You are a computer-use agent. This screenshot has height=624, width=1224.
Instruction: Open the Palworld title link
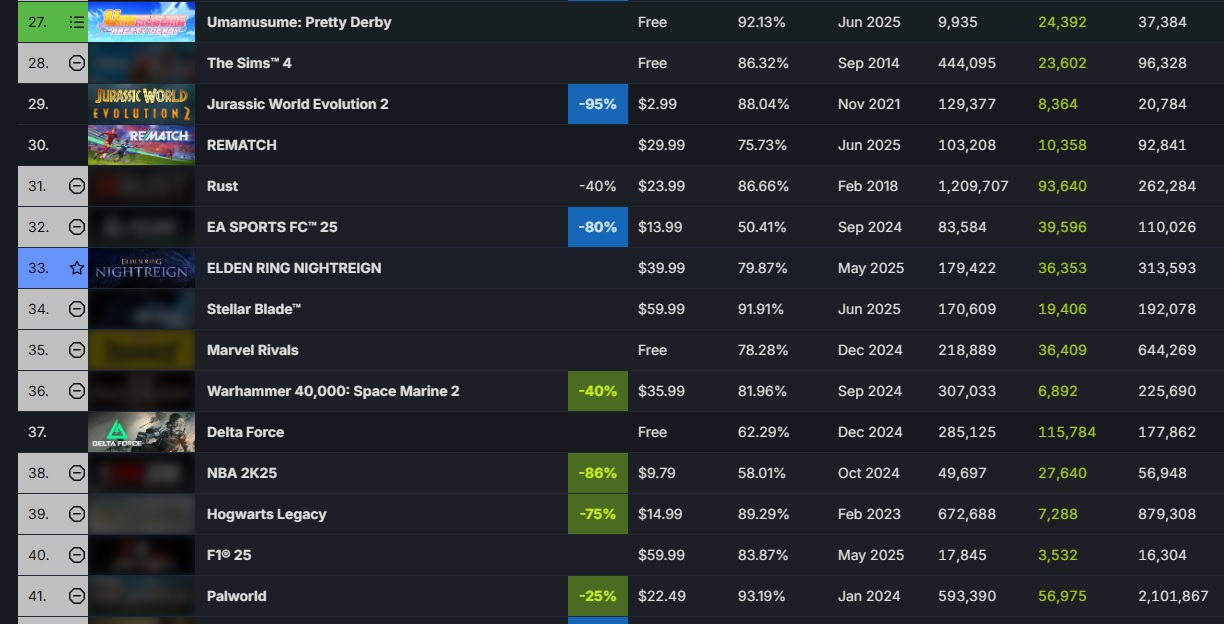click(237, 596)
